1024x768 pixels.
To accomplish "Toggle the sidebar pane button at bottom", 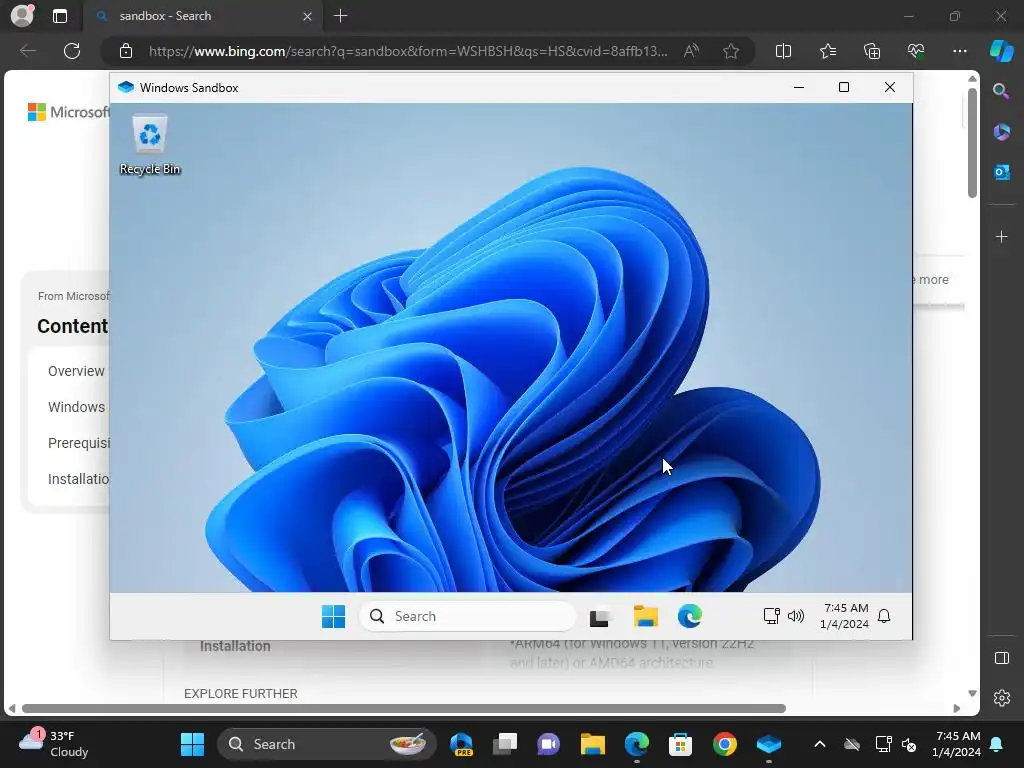I will coord(1001,658).
